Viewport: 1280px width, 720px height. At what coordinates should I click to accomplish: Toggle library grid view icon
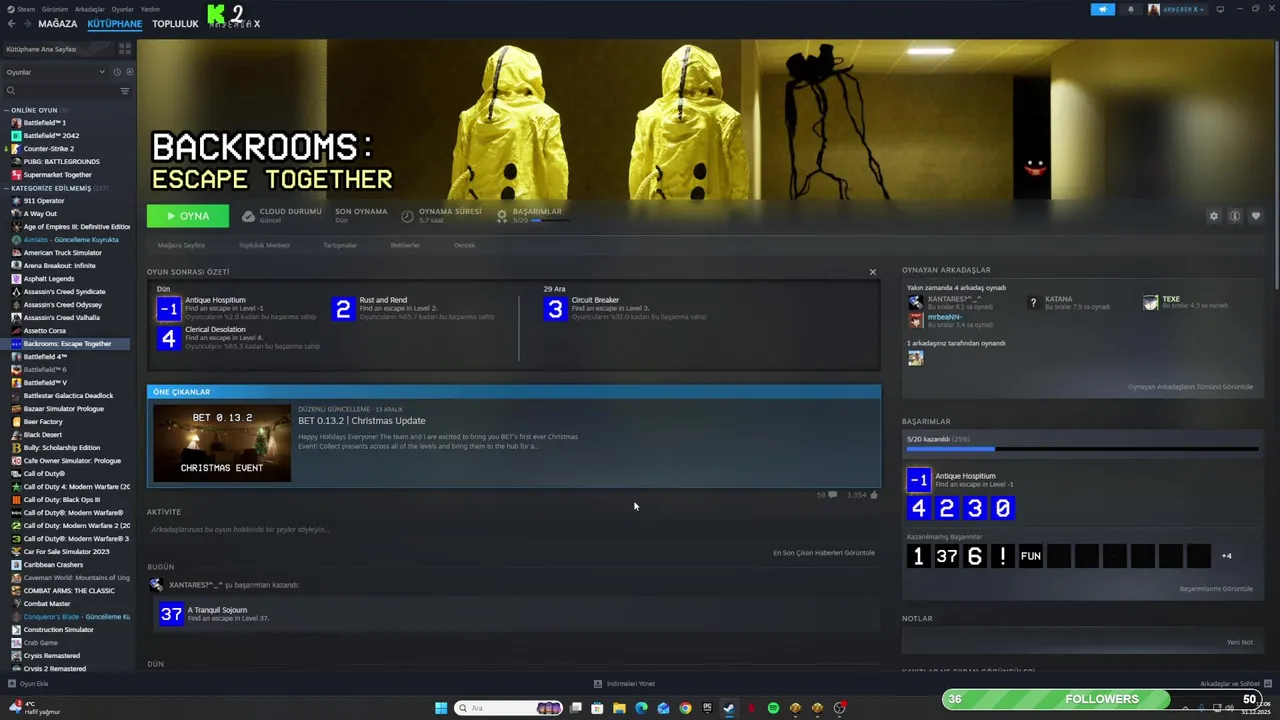coord(125,48)
